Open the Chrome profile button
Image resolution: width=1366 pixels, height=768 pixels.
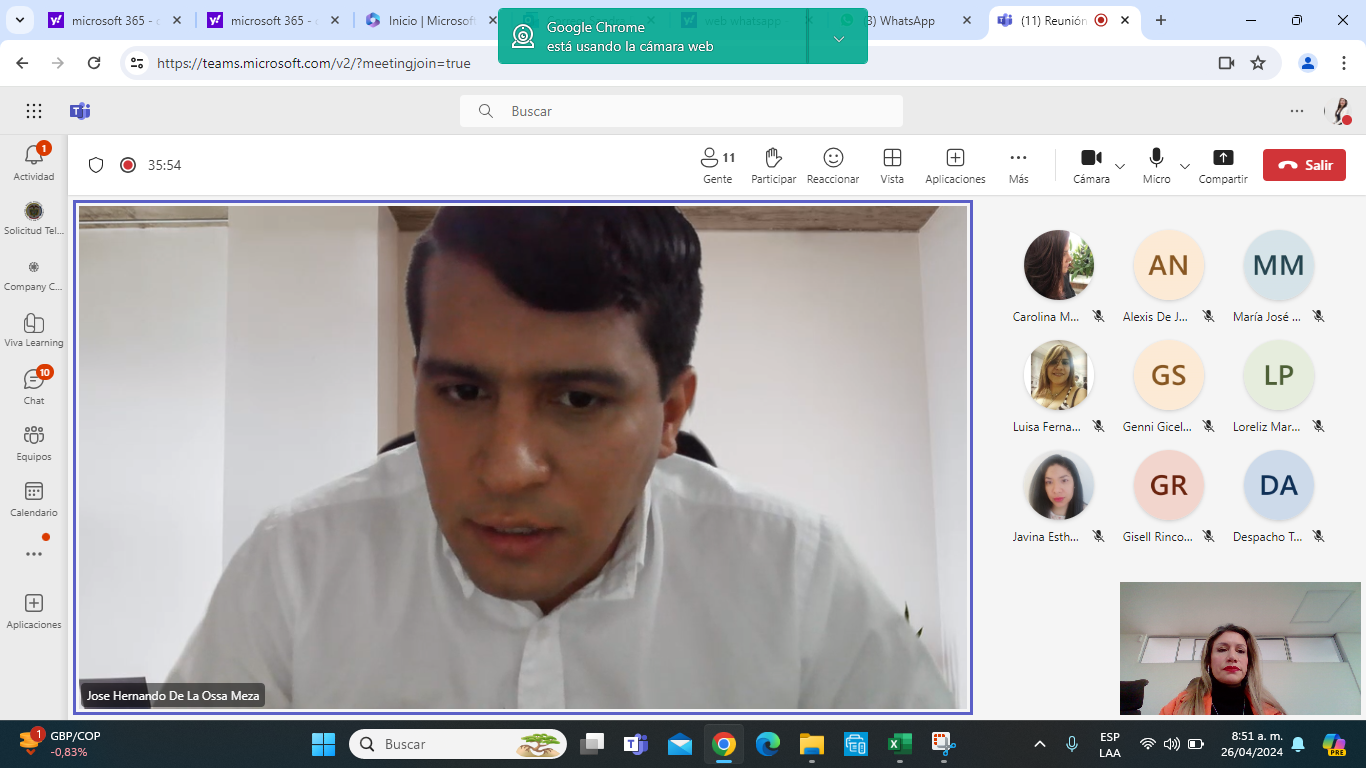click(1308, 63)
